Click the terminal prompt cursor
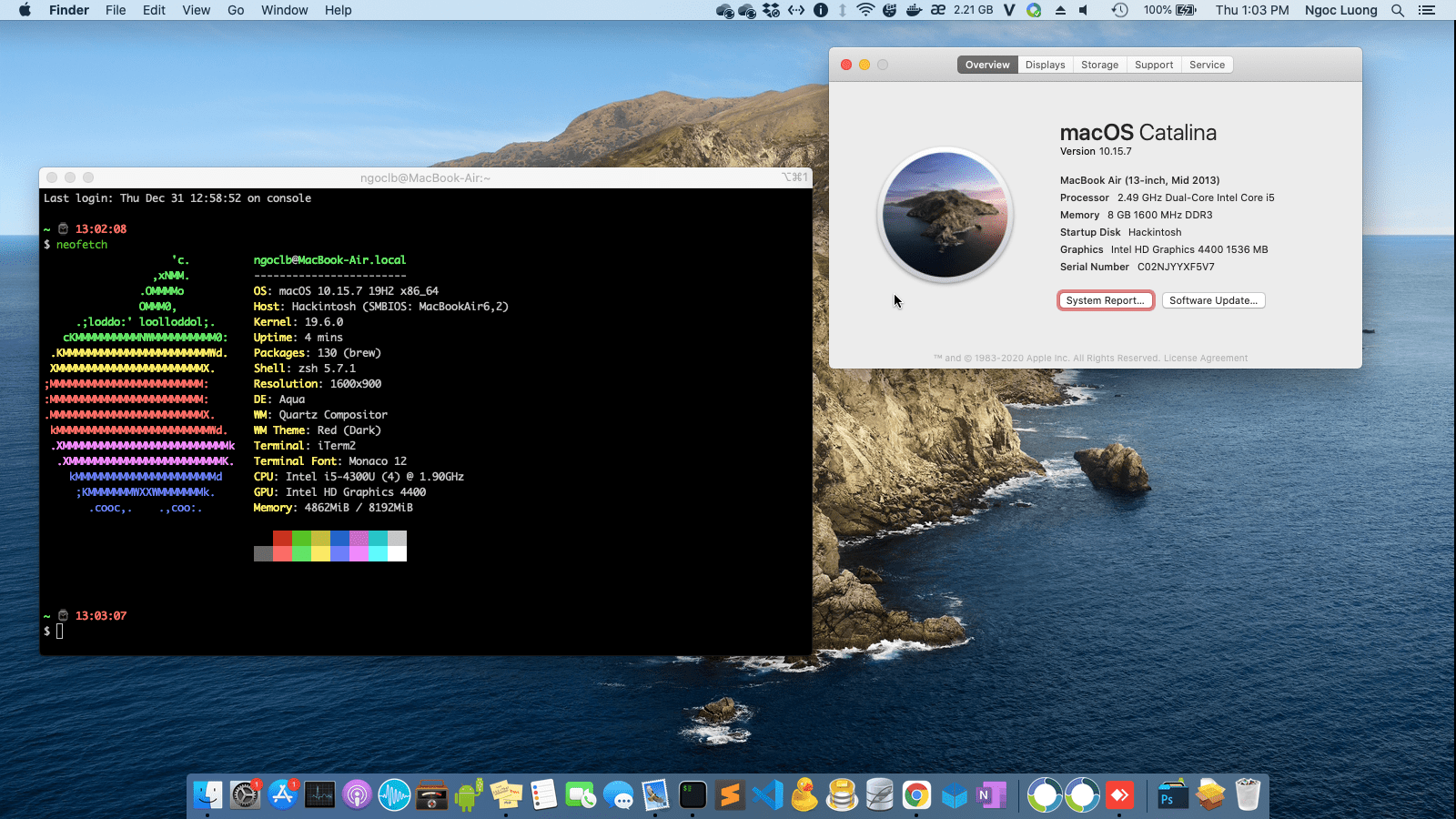The width and height of the screenshot is (1456, 819). [x=60, y=631]
